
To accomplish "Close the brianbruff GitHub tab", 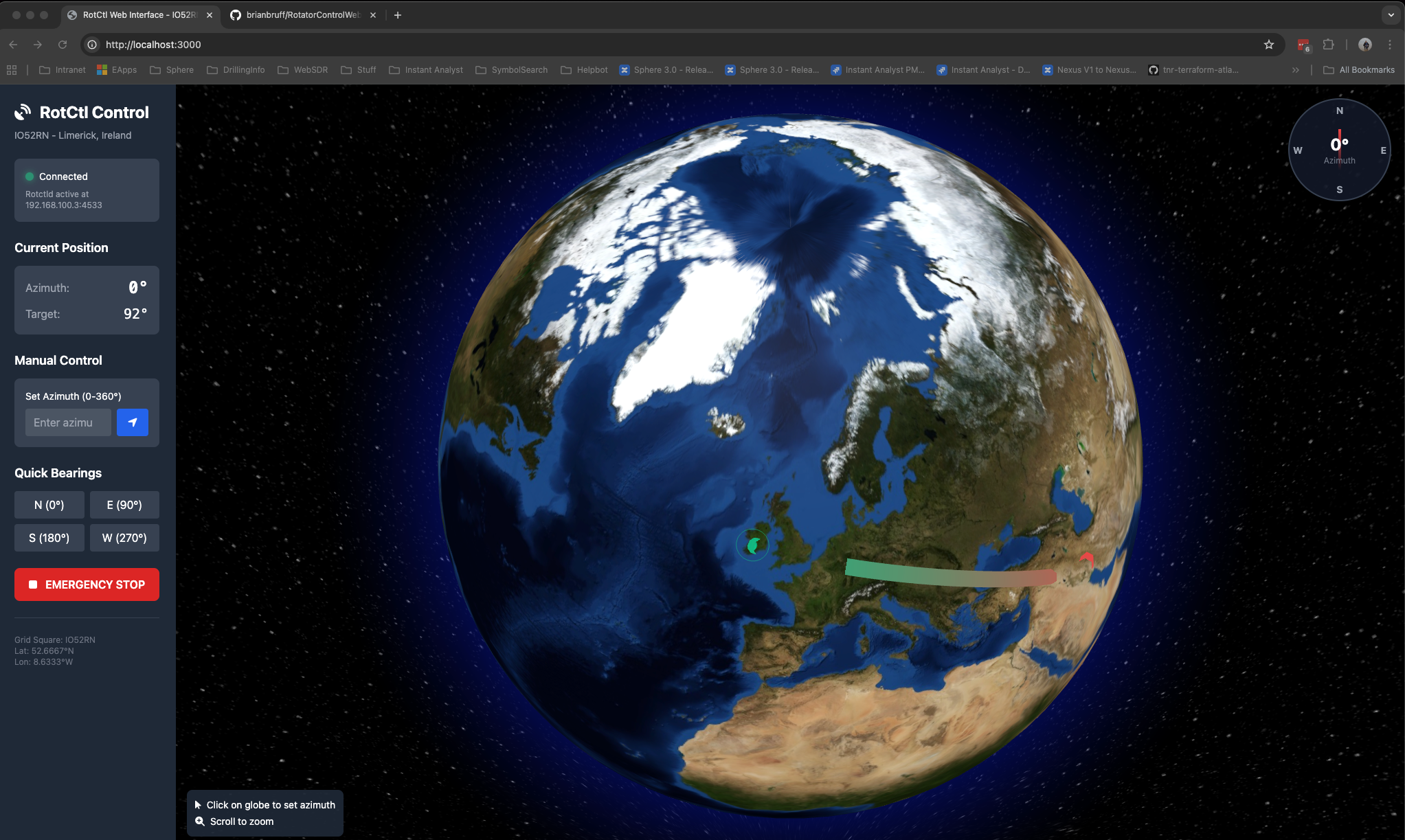I will tap(373, 15).
